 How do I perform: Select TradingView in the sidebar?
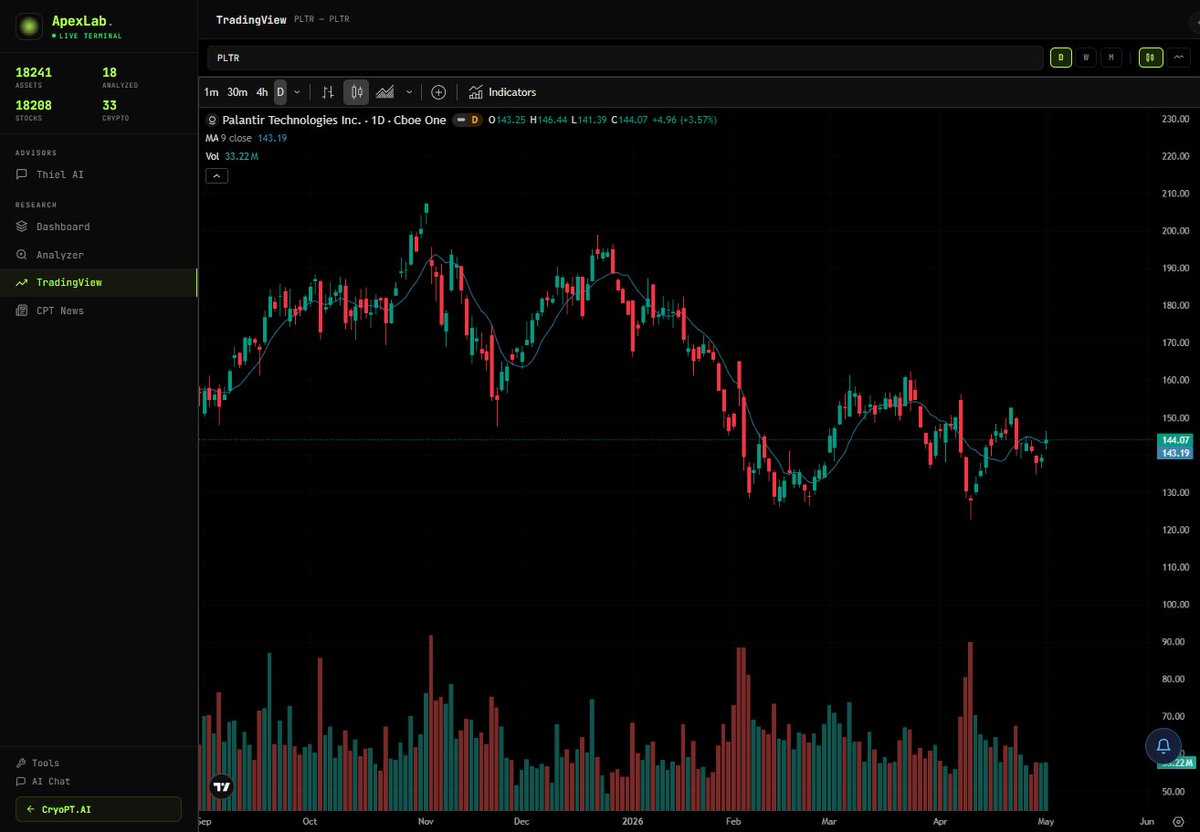(98, 283)
